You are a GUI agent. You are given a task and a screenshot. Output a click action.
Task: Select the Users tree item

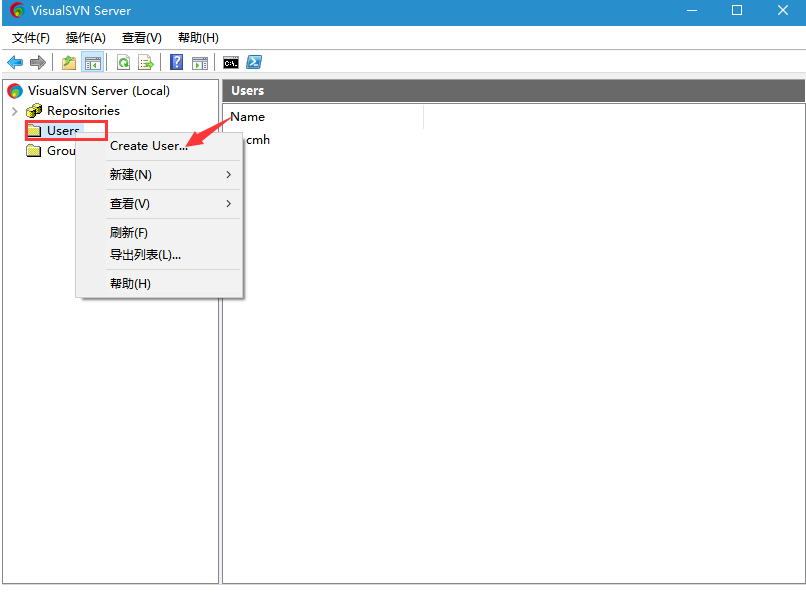coord(63,131)
